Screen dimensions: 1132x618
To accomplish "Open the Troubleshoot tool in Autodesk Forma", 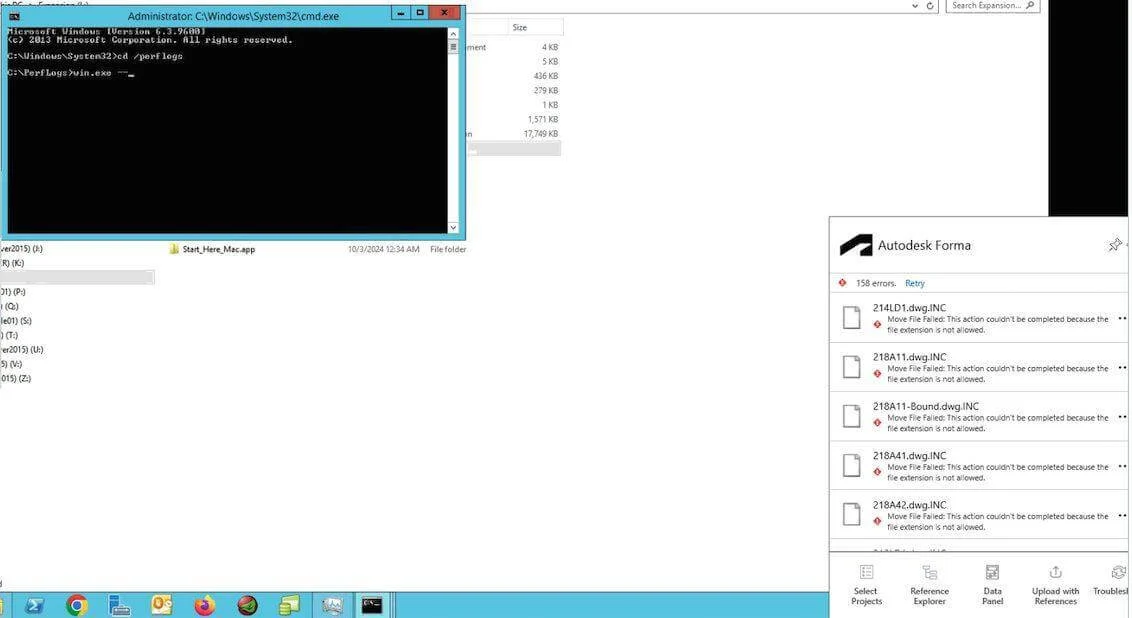I will (1113, 581).
